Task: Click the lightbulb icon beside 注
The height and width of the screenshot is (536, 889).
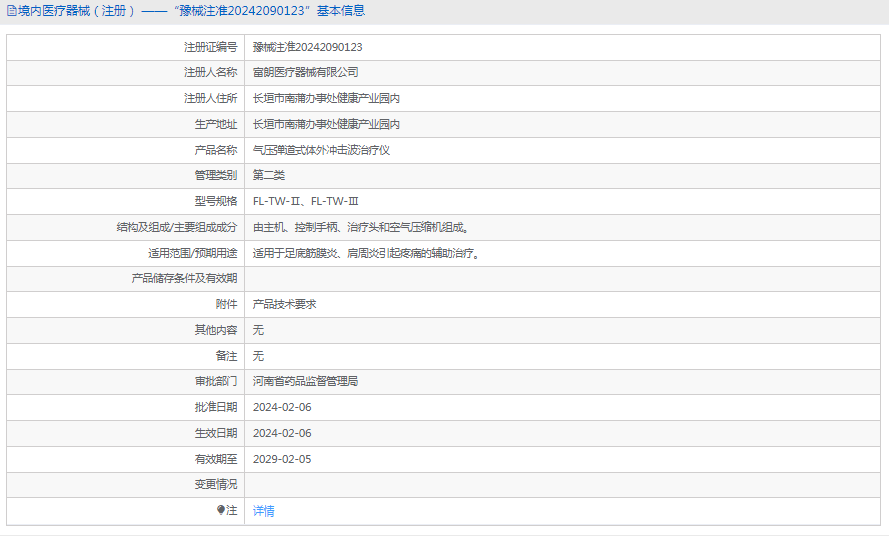Action: (221, 510)
